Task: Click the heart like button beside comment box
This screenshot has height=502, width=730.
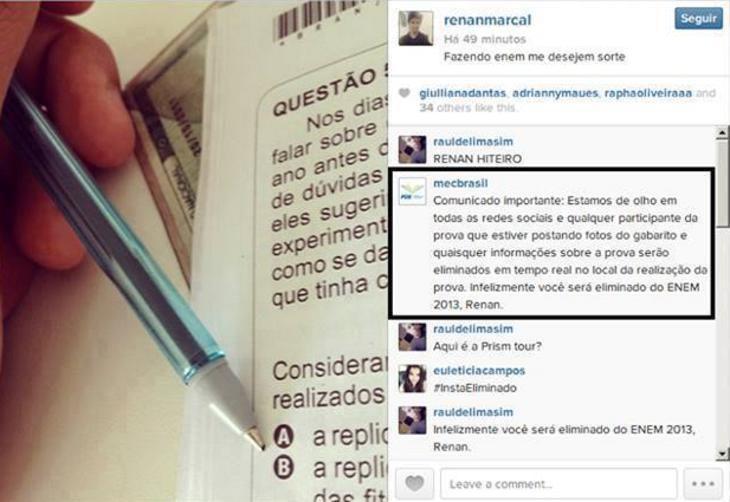Action: [414, 483]
